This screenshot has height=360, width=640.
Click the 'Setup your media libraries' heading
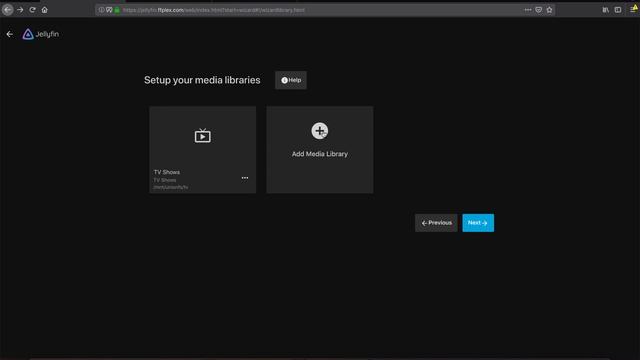tap(202, 80)
